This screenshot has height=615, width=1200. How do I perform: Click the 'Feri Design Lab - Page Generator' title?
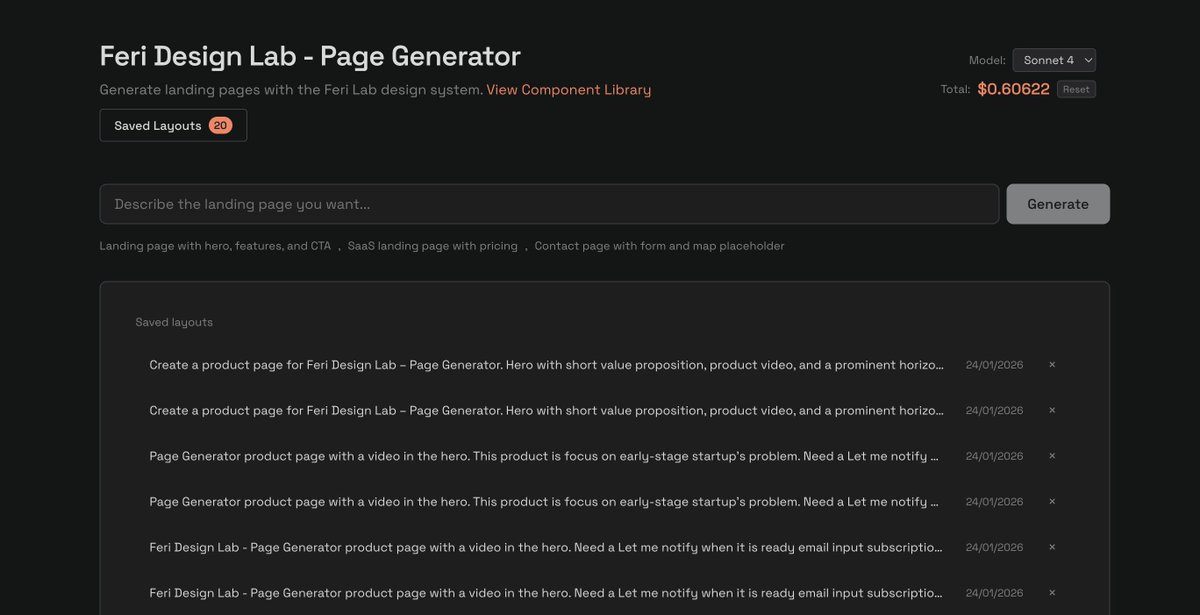[x=310, y=56]
